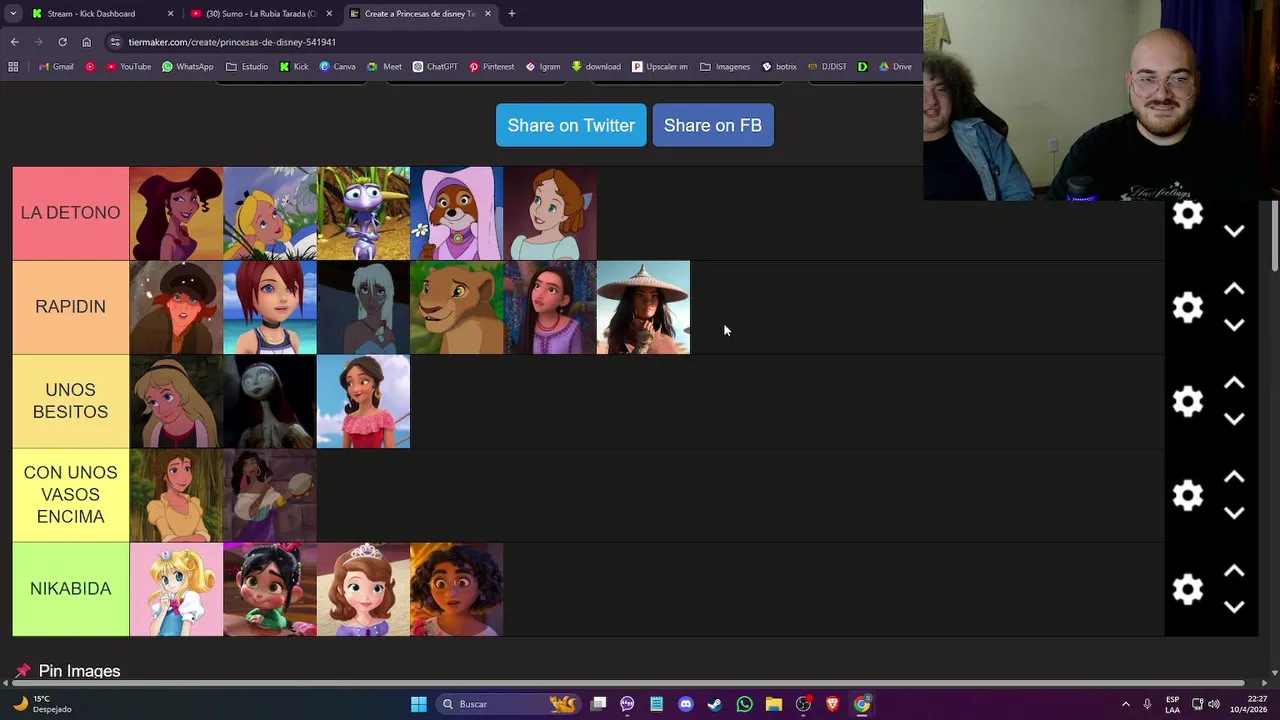1280x720 pixels.
Task: Go back to the previous page
Action: (14, 42)
